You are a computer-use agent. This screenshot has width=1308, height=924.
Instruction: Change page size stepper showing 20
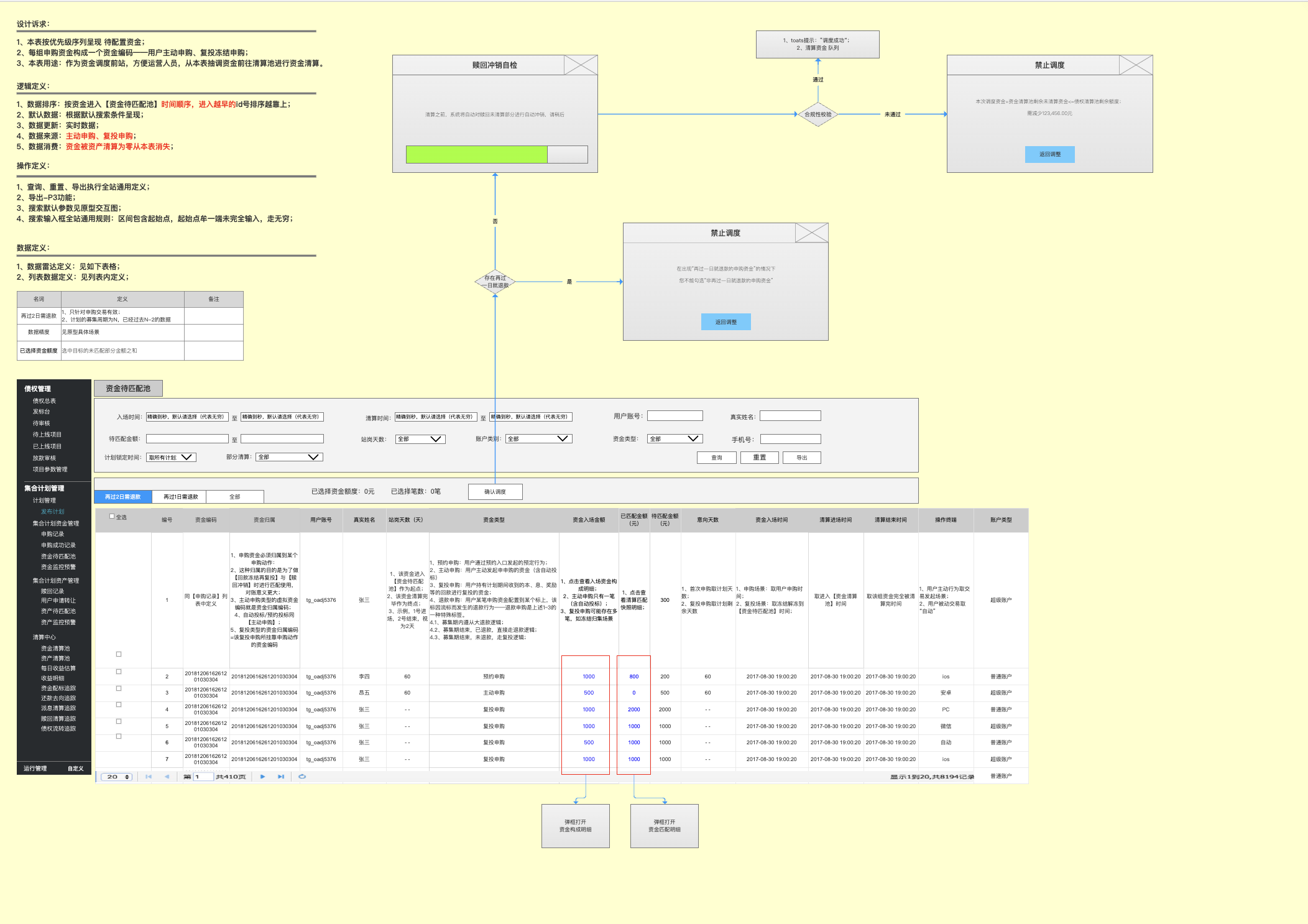117,777
